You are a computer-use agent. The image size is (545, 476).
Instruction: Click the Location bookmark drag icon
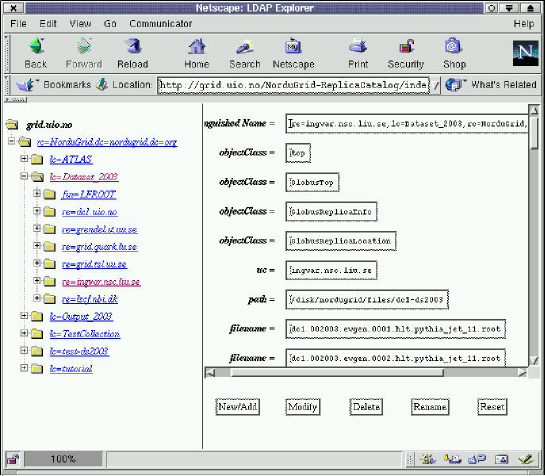click(102, 84)
